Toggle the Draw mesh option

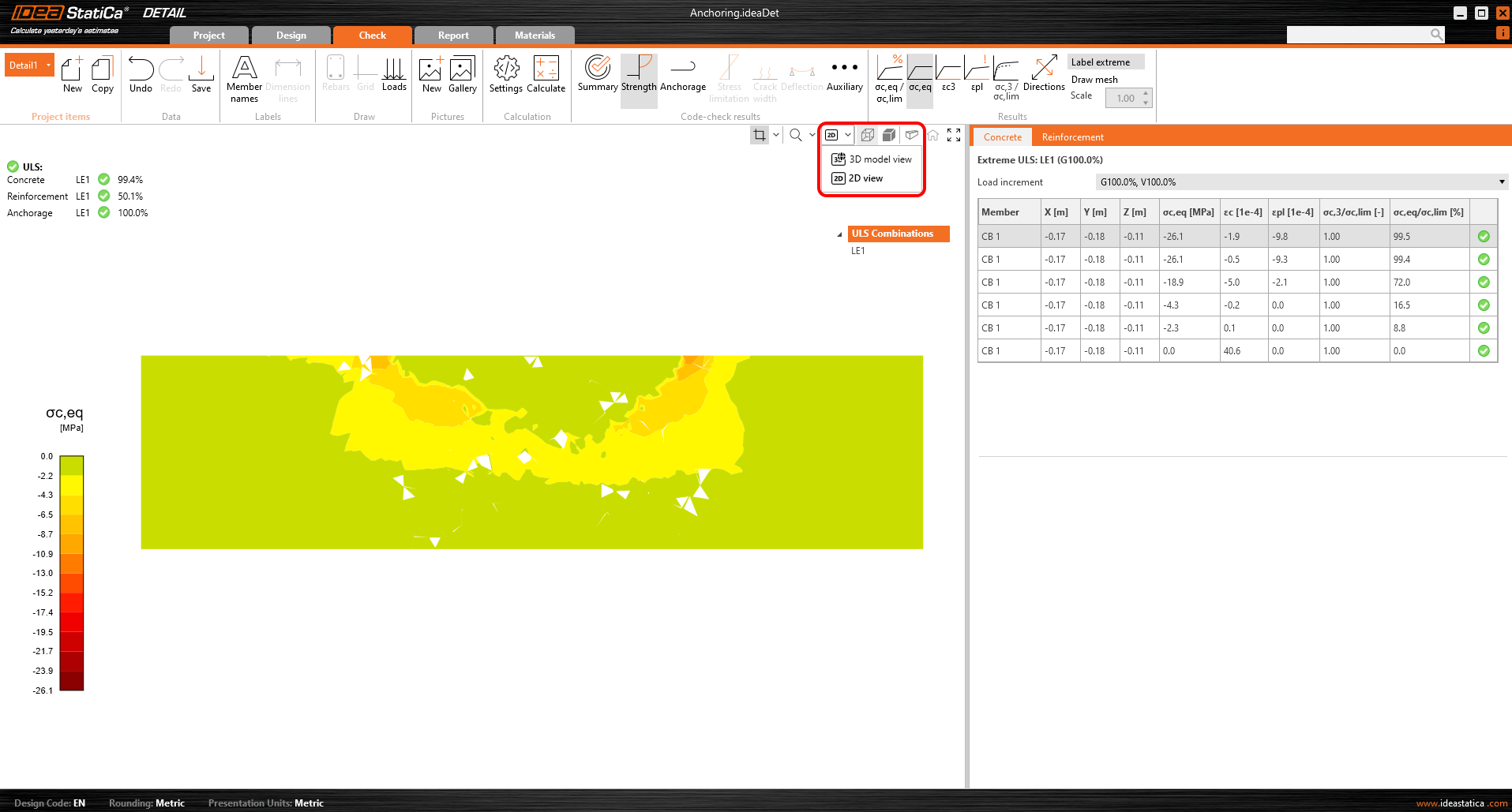[x=1094, y=80]
